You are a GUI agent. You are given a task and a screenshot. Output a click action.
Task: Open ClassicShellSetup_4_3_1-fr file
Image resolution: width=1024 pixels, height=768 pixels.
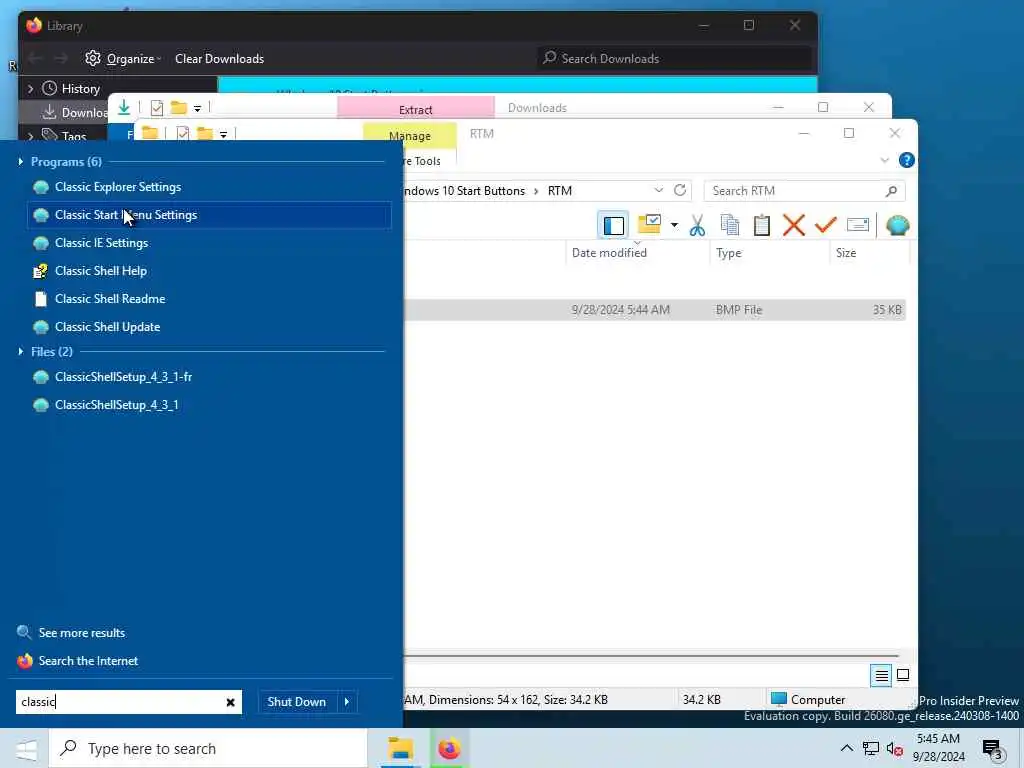[x=123, y=377]
